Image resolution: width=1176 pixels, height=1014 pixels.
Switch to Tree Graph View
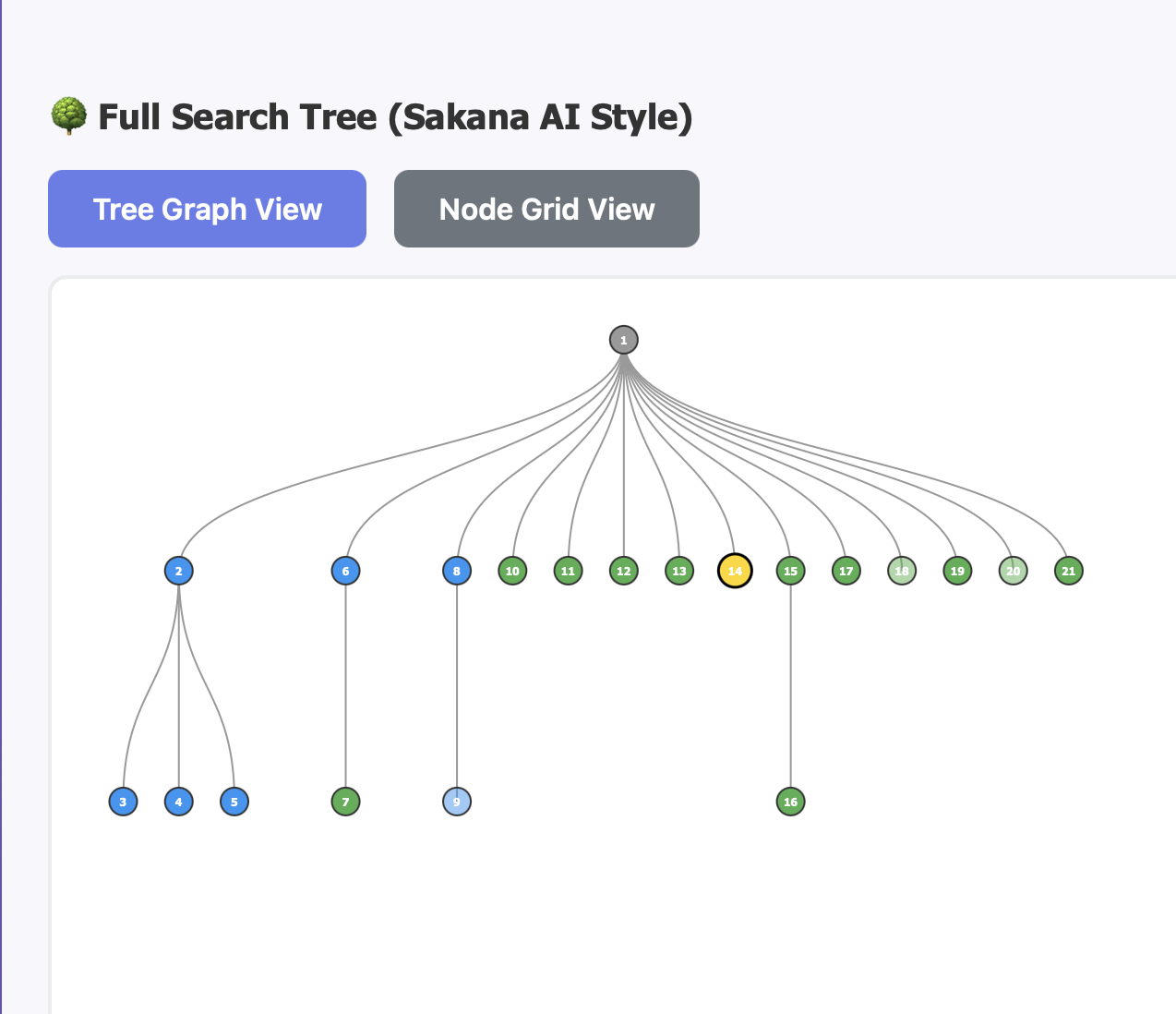(x=207, y=209)
